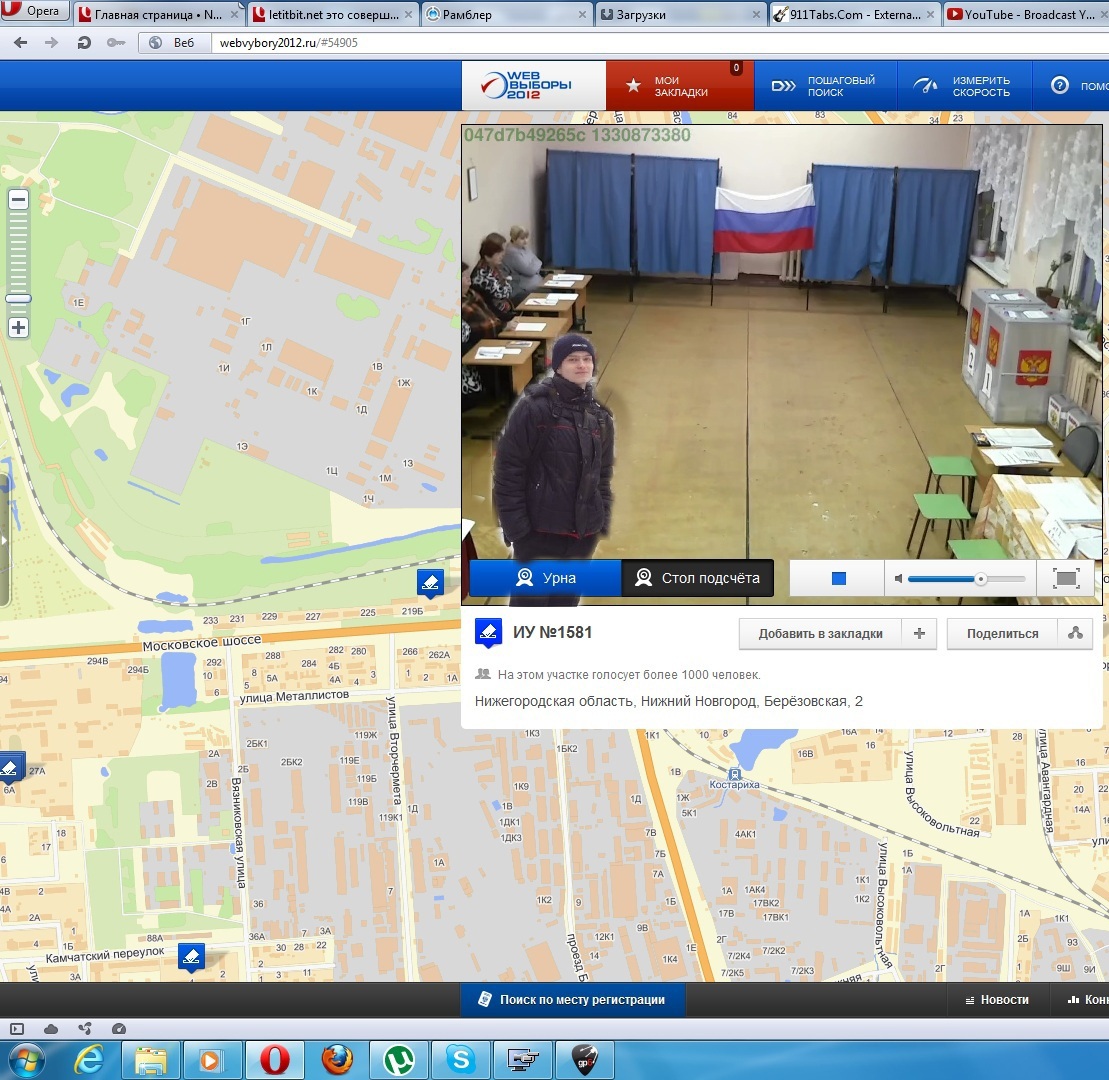Stop the video stream playback
The width and height of the screenshot is (1109, 1080).
[839, 579]
